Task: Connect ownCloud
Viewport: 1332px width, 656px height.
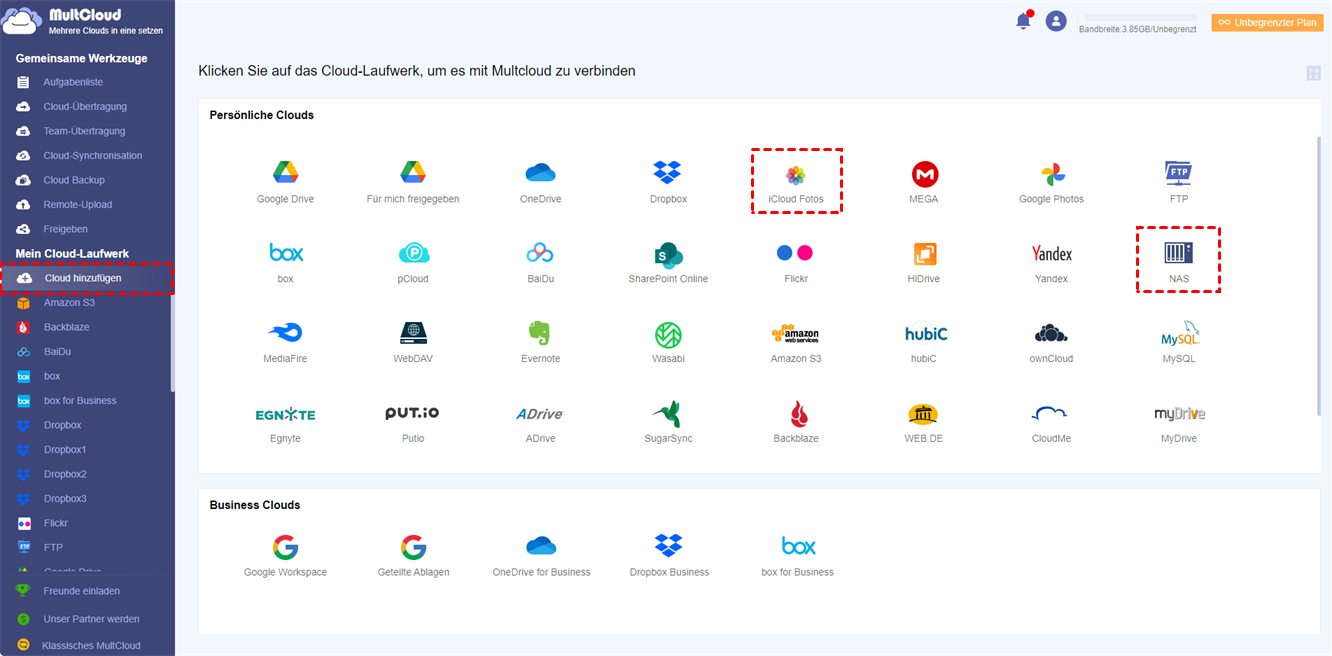Action: click(x=1051, y=342)
